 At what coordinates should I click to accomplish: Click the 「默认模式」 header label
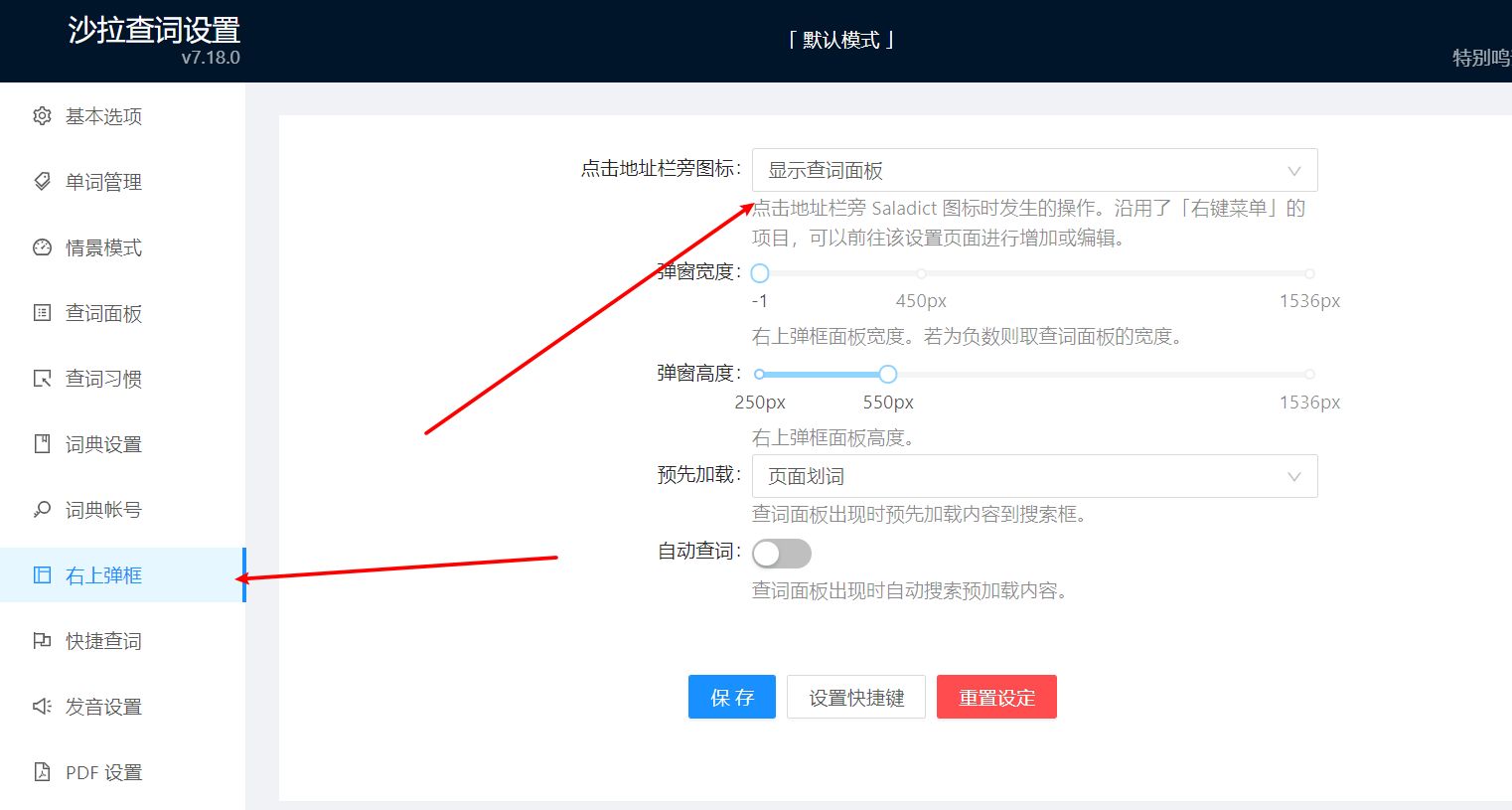[841, 40]
